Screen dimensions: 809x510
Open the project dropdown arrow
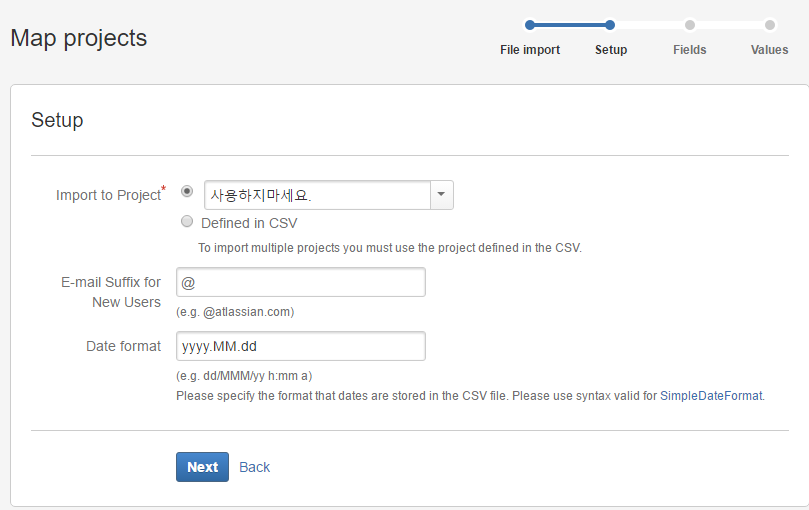click(x=442, y=195)
